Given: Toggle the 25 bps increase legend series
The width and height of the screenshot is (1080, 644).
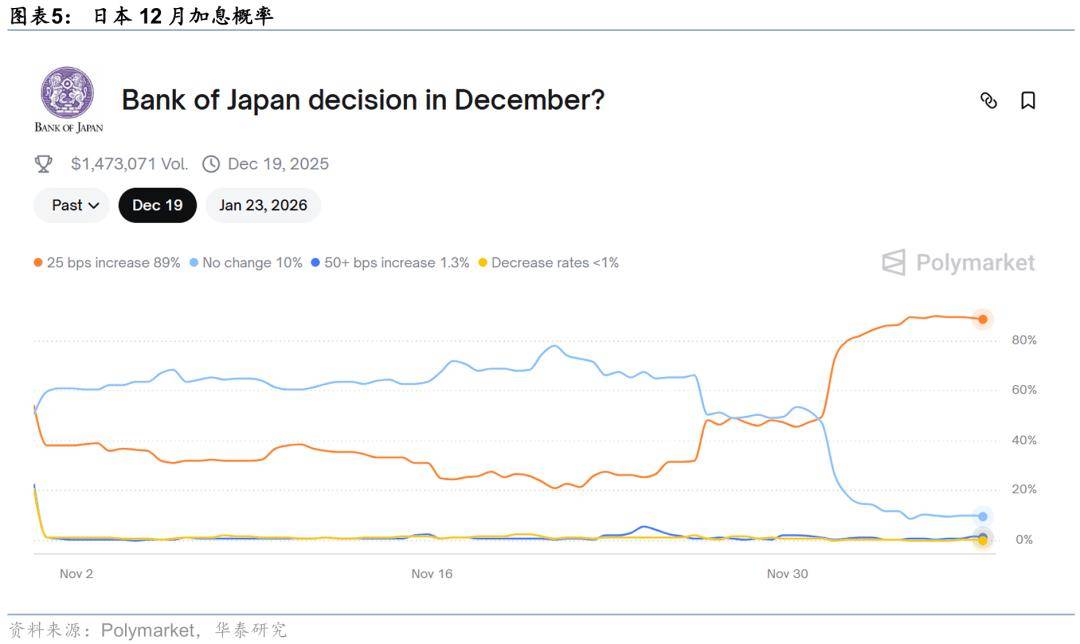Looking at the screenshot, I should [x=108, y=263].
